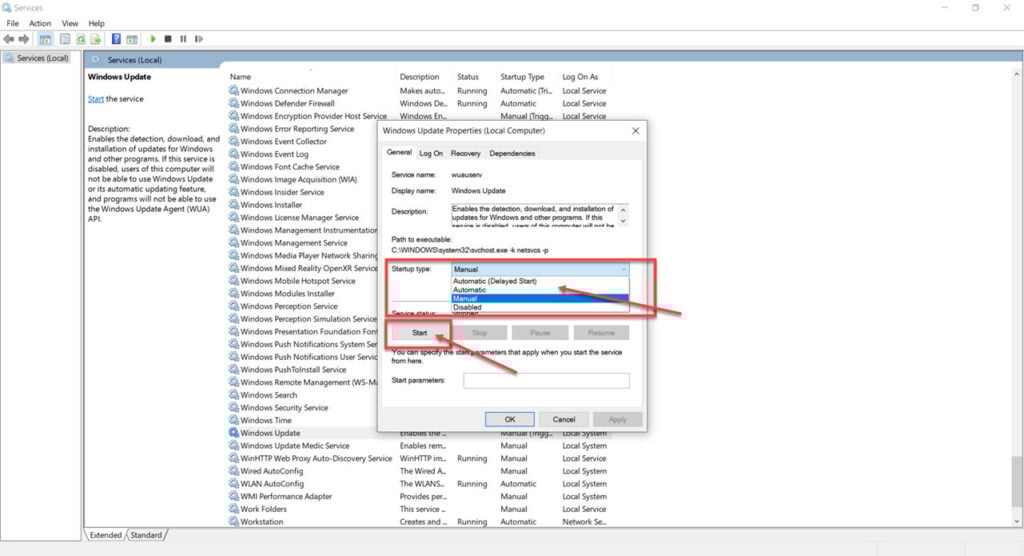Screen dimensions: 1024x556
Task: Switch to the Recovery tab
Action: (x=466, y=154)
